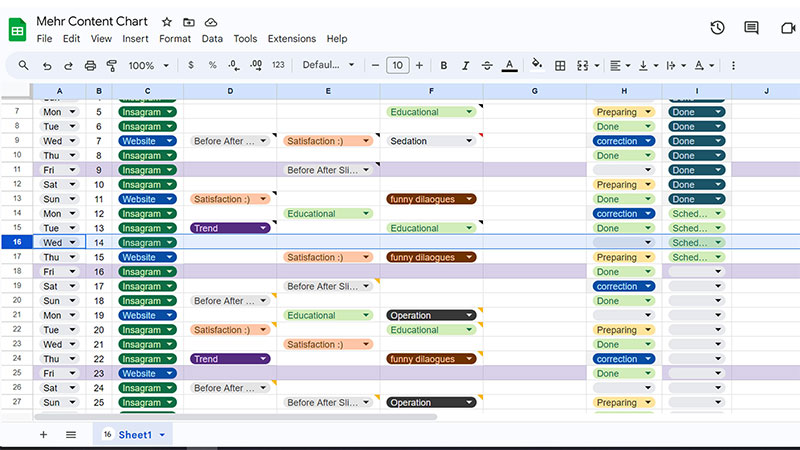The height and width of the screenshot is (450, 800).
Task: Add a new sheet
Action: (43, 435)
